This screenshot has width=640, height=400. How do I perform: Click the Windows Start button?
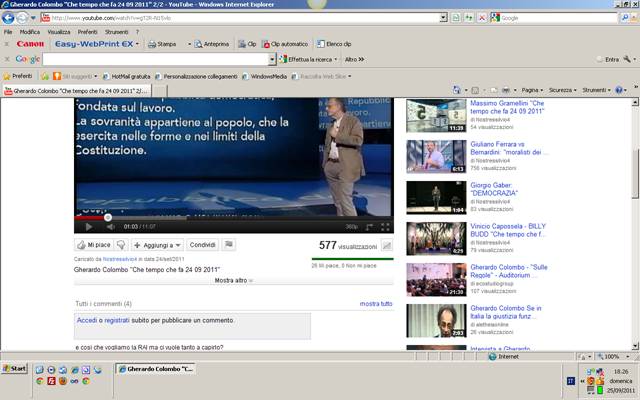click(15, 369)
